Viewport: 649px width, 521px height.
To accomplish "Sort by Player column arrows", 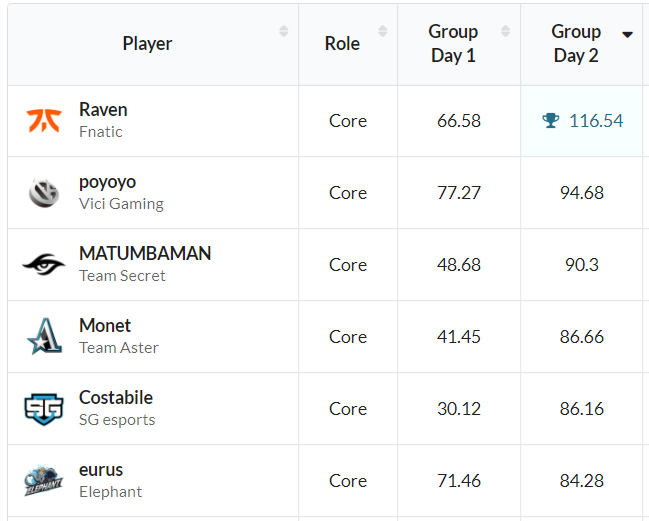I will 283,32.
